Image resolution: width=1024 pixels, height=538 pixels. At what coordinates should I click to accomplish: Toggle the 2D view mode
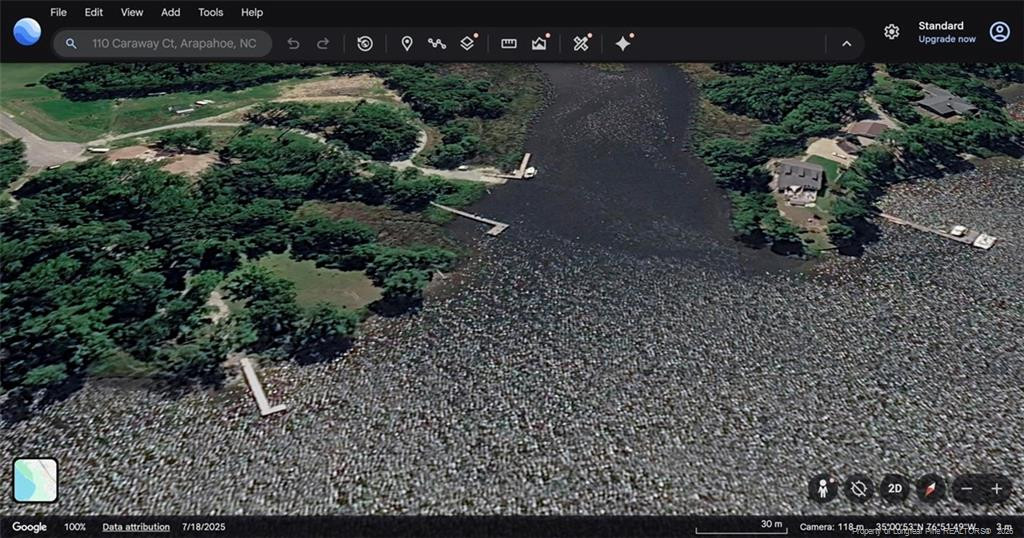click(894, 489)
